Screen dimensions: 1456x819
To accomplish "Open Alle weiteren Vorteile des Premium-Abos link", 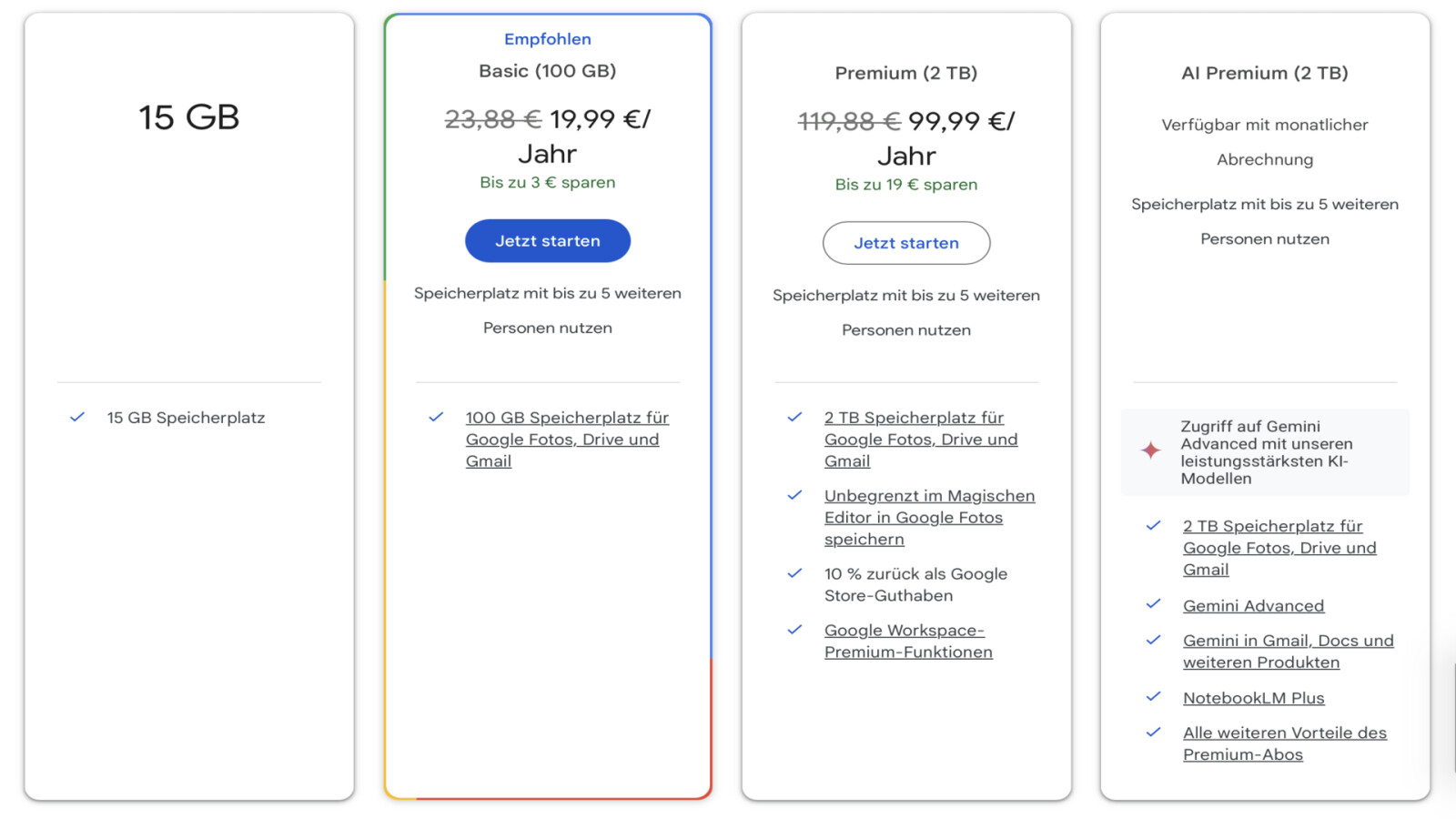I will pos(1284,743).
